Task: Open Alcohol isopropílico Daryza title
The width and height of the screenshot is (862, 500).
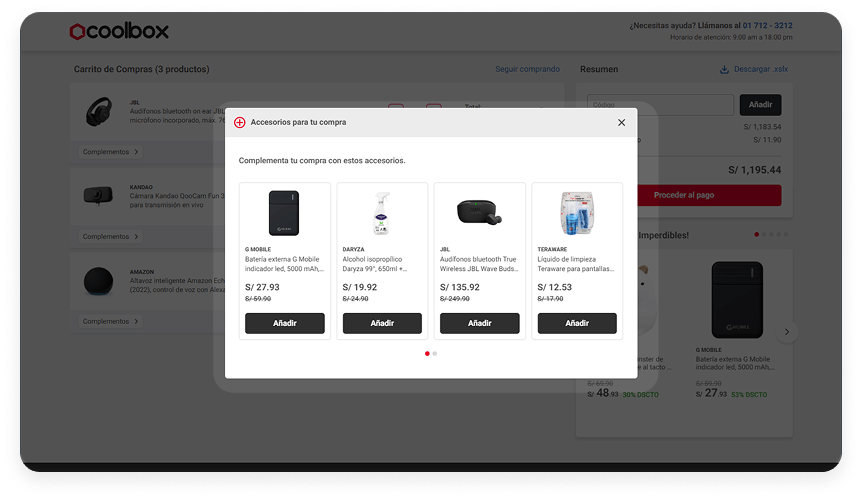Action: (375, 264)
